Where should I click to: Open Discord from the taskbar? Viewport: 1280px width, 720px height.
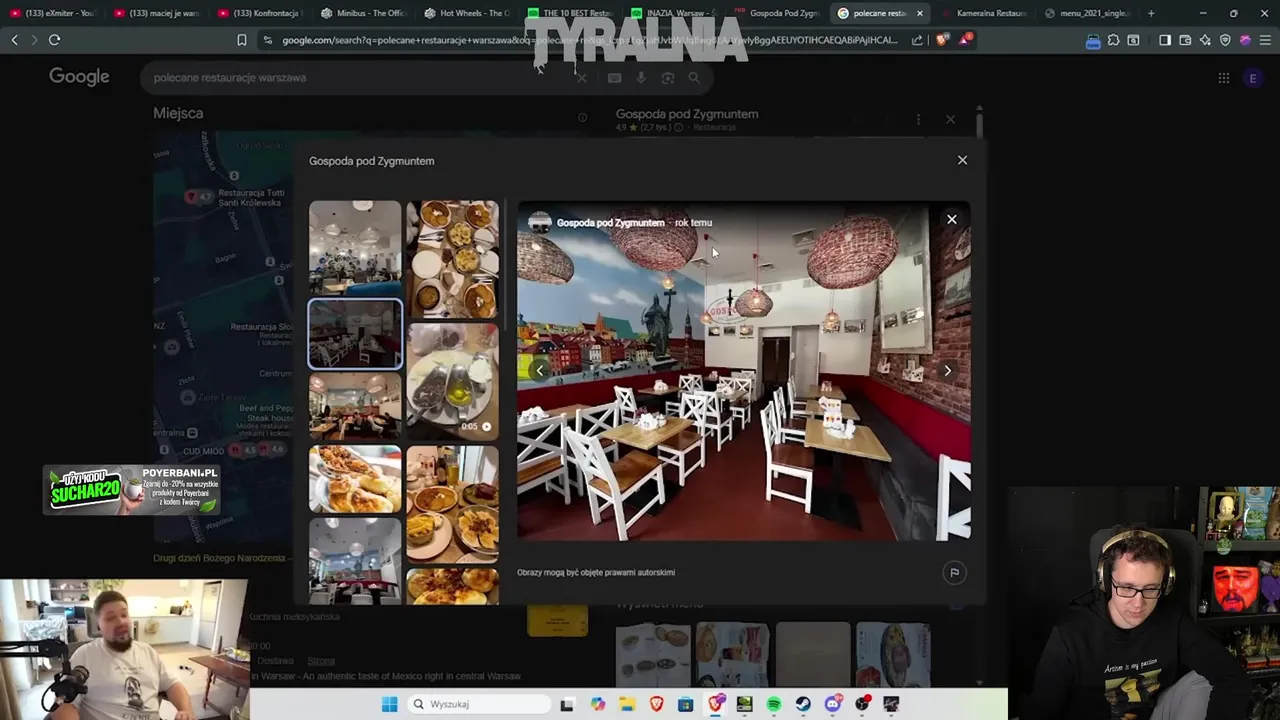833,704
